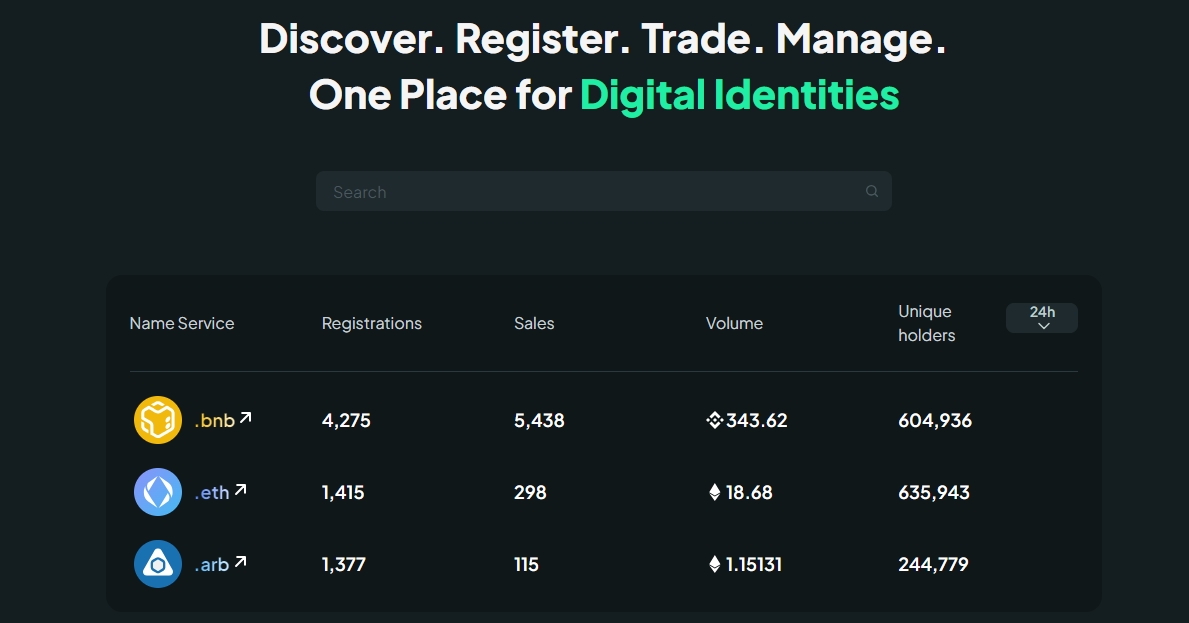This screenshot has height=623, width=1189.
Task: Click the BNB token symbol beside 343.62
Action: click(714, 420)
